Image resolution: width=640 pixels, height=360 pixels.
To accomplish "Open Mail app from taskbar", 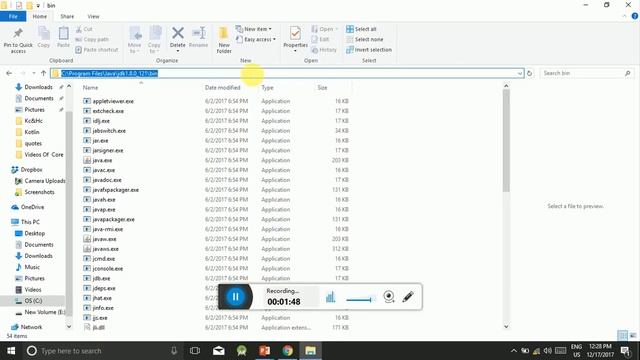I will pos(219,351).
